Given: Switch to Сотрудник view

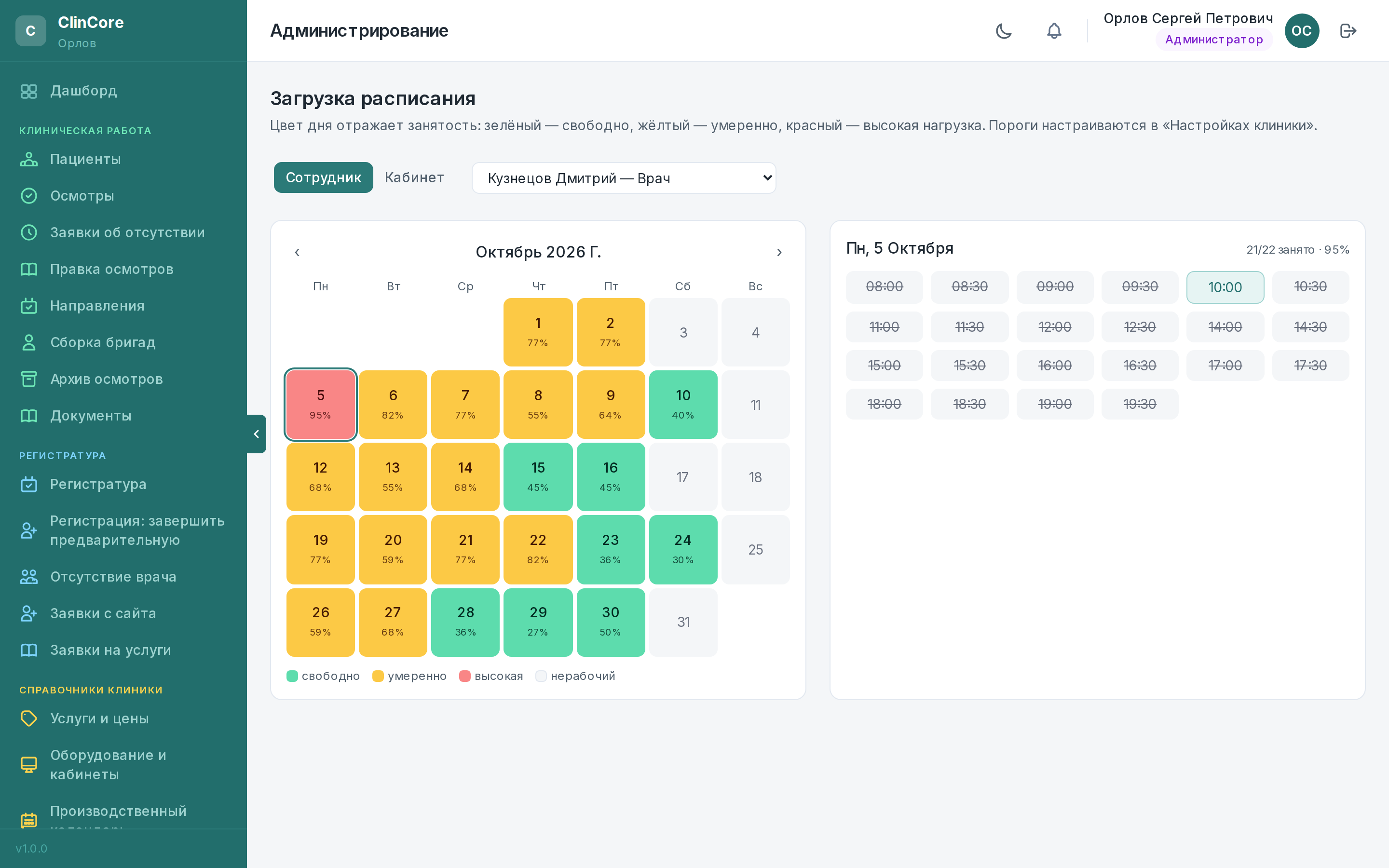Looking at the screenshot, I should pos(323,177).
